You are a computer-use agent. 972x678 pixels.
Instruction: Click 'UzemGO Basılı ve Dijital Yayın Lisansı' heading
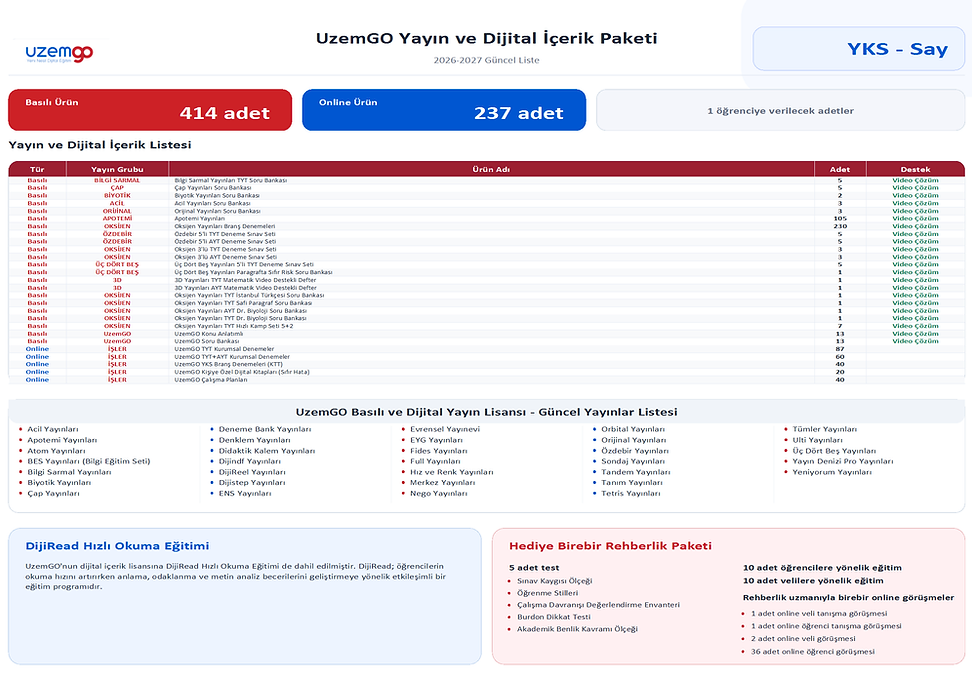[x=487, y=412]
